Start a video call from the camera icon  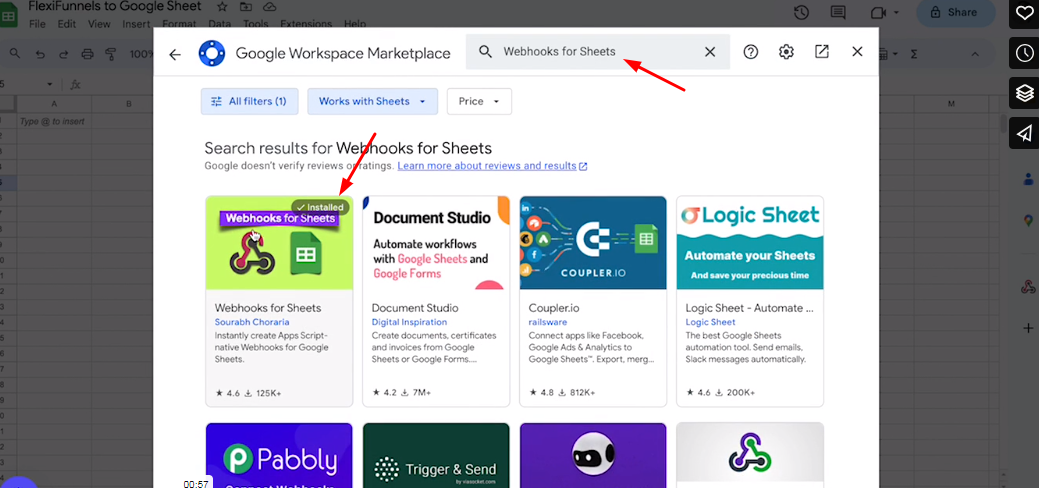pyautogui.click(x=879, y=12)
